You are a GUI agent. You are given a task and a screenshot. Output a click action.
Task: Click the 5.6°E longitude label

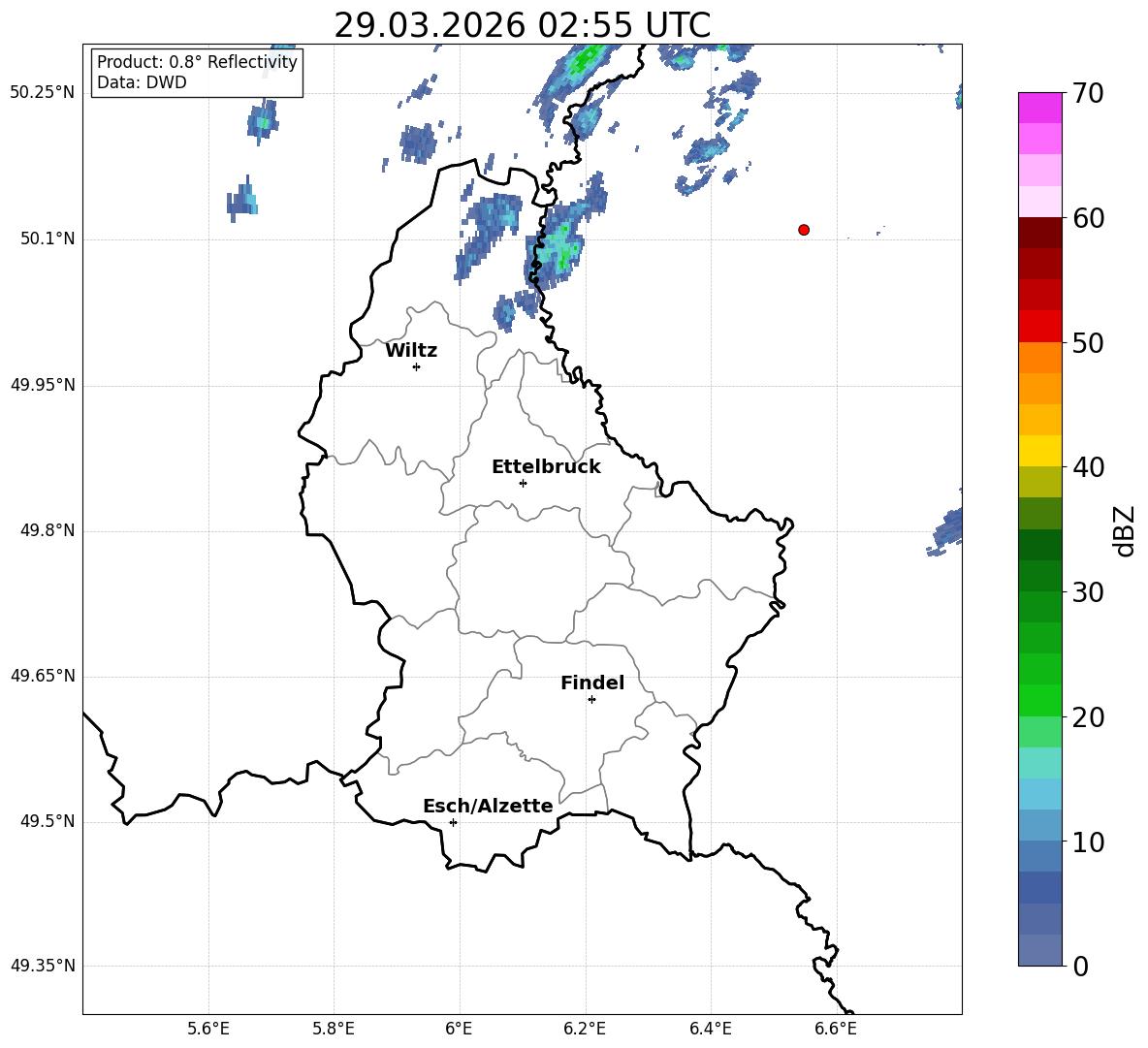click(208, 1029)
